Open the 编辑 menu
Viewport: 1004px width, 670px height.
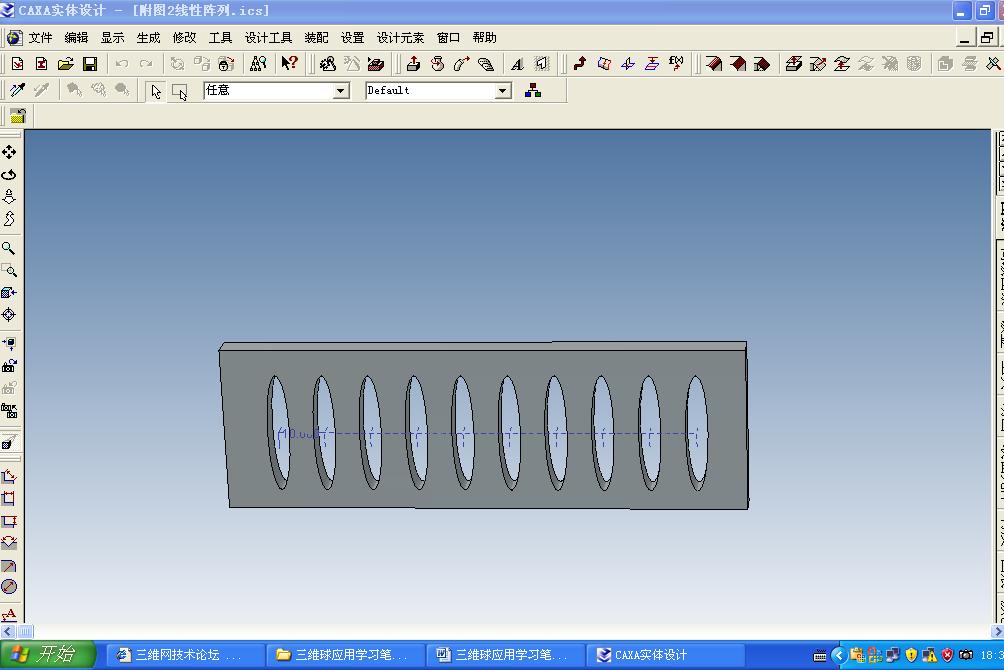tap(76, 38)
